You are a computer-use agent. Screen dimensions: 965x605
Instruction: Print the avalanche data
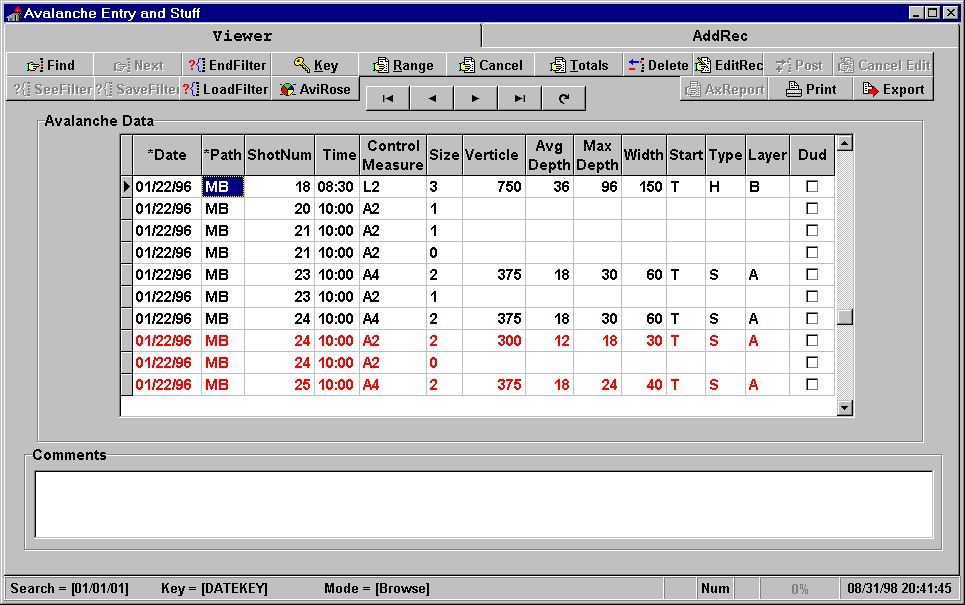[811, 89]
